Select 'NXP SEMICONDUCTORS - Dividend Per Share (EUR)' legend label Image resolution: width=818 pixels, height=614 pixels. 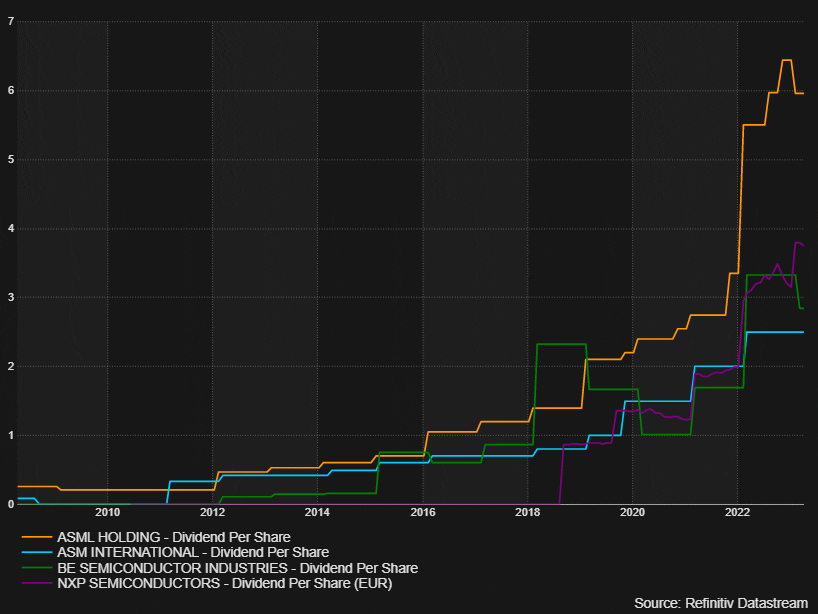pos(225,583)
